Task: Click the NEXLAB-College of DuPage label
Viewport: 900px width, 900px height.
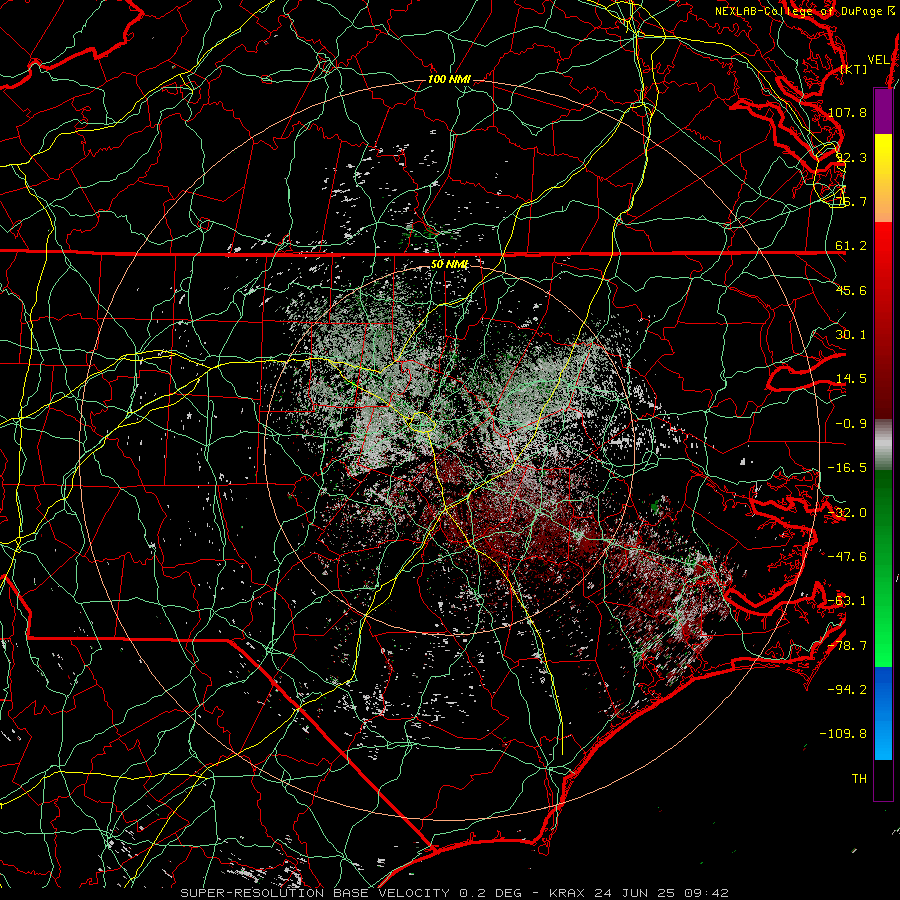Action: [802, 11]
